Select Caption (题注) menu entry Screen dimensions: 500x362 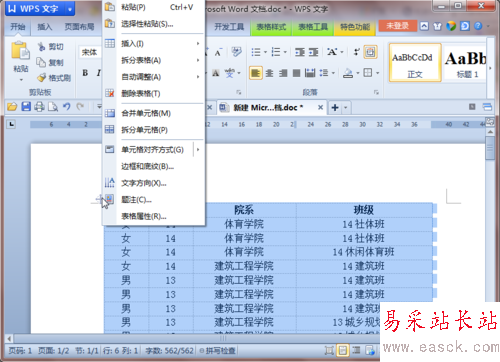[153, 200]
